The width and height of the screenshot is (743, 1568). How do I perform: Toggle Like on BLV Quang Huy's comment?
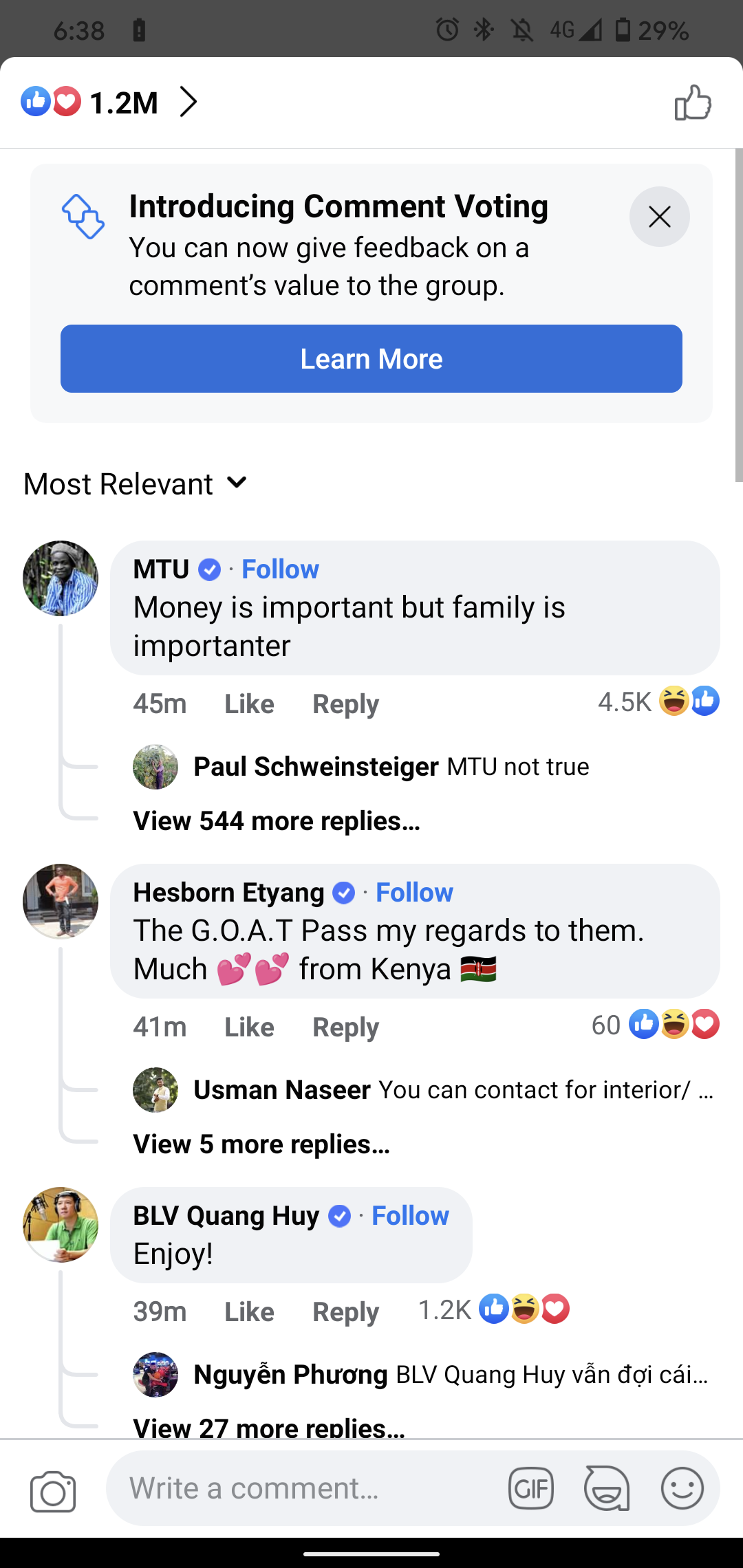249,1312
